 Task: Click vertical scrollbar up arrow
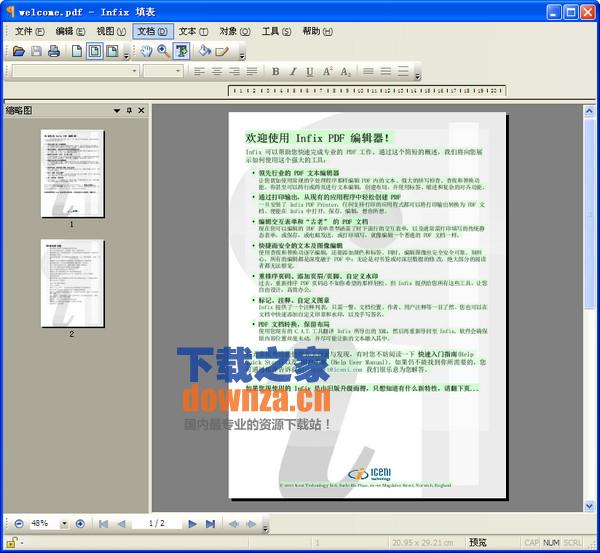pos(589,111)
